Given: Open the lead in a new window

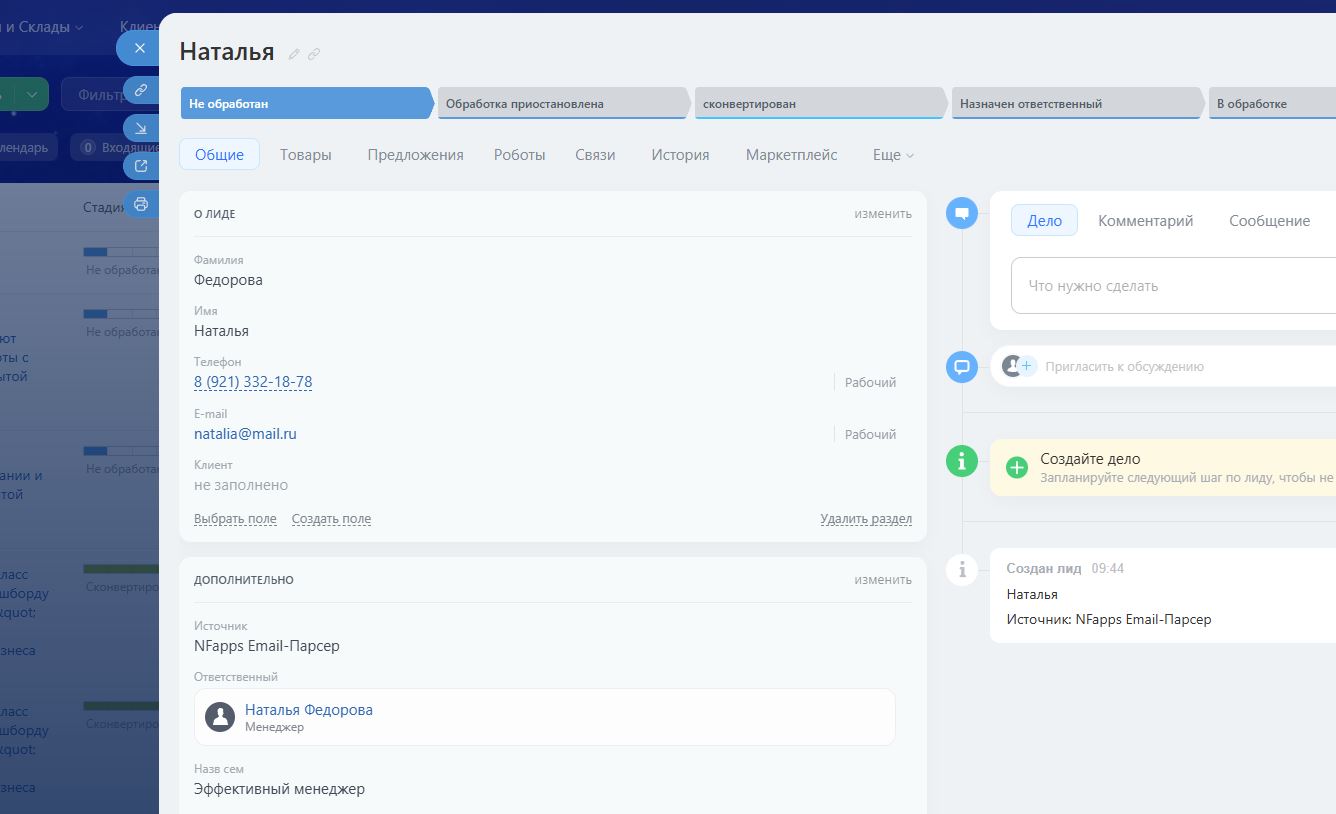Looking at the screenshot, I should point(140,166).
